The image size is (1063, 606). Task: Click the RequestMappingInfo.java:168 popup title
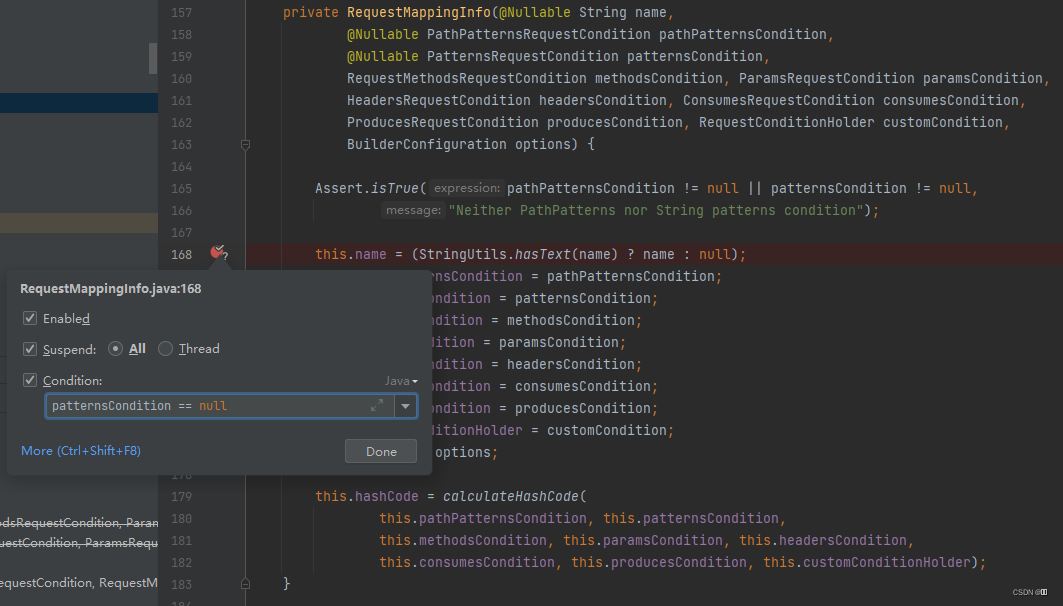(x=110, y=288)
